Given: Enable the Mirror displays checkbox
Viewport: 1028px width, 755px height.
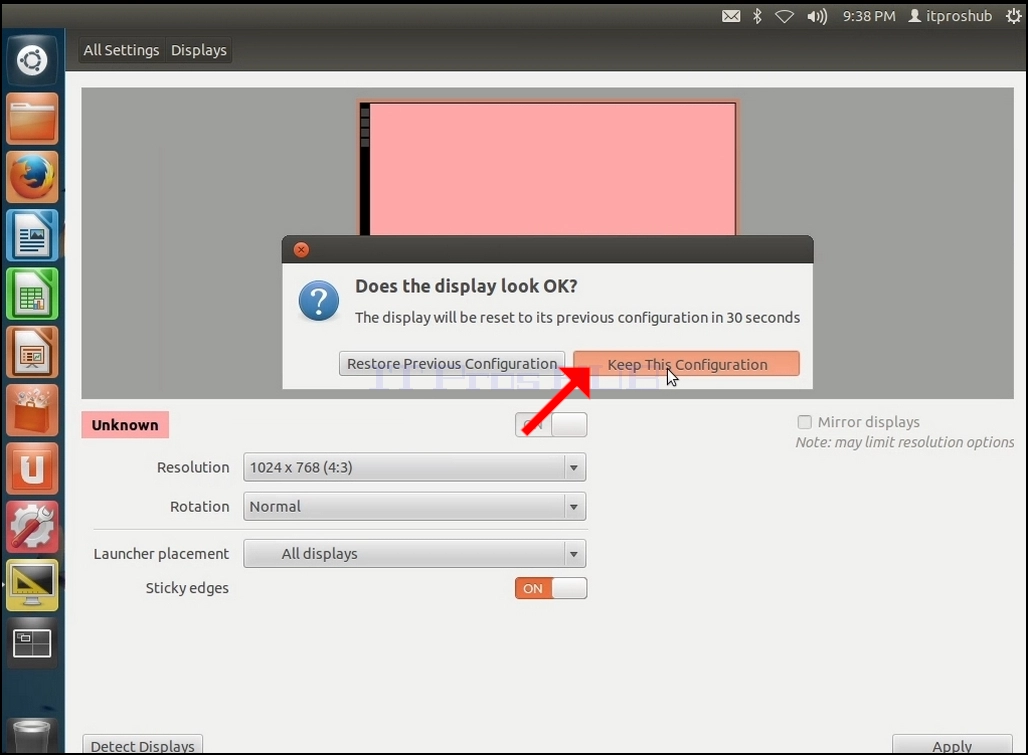Looking at the screenshot, I should click(x=804, y=422).
